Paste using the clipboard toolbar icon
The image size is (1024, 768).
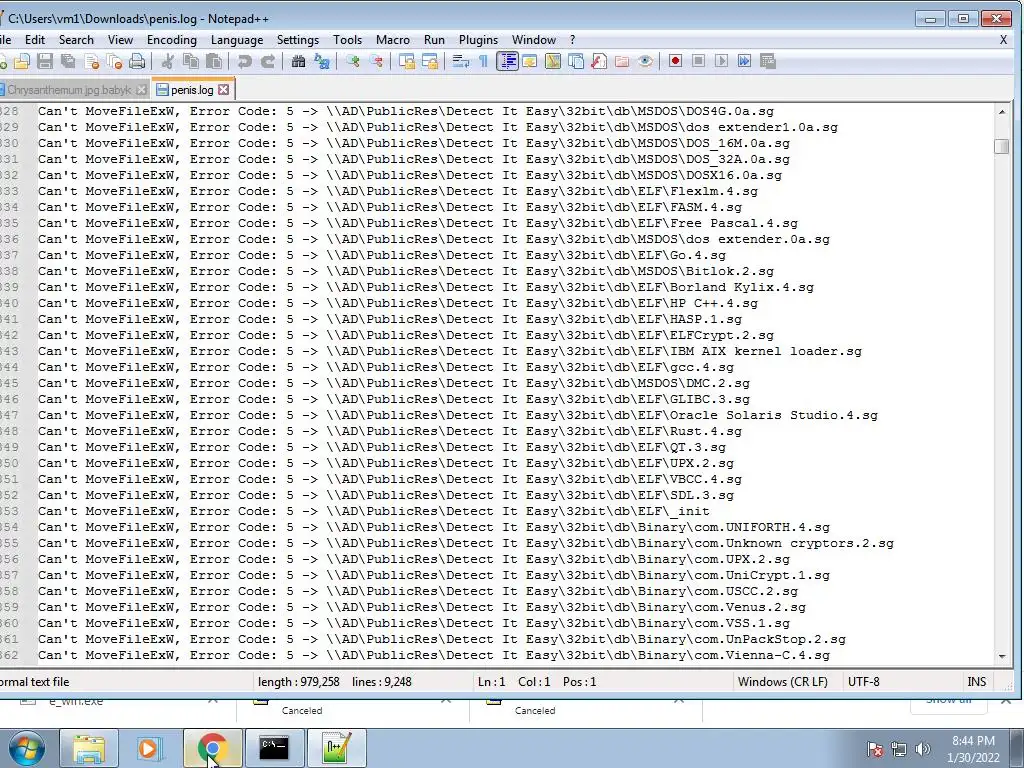214,61
